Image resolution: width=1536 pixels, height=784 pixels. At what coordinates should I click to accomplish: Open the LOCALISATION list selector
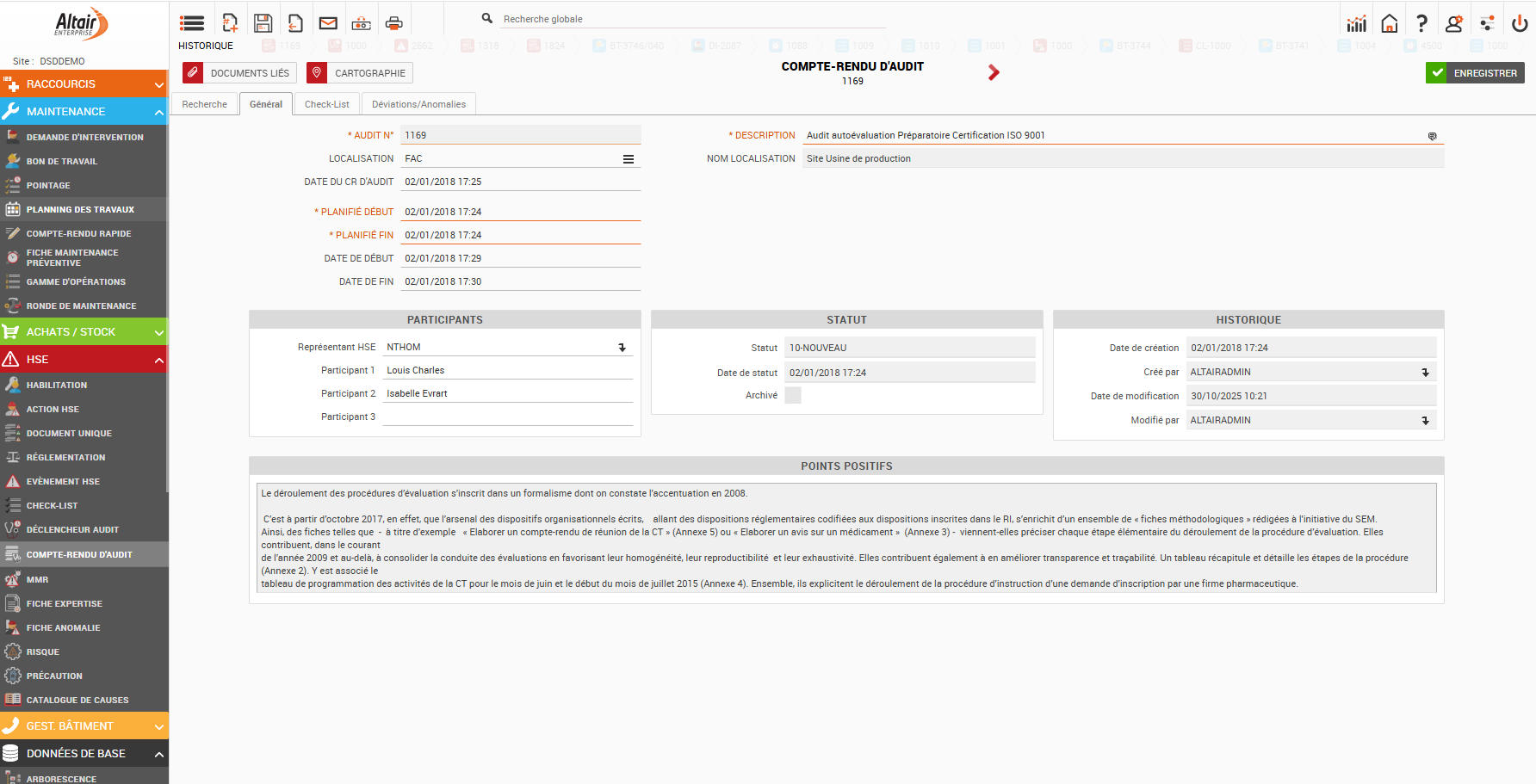click(x=629, y=159)
